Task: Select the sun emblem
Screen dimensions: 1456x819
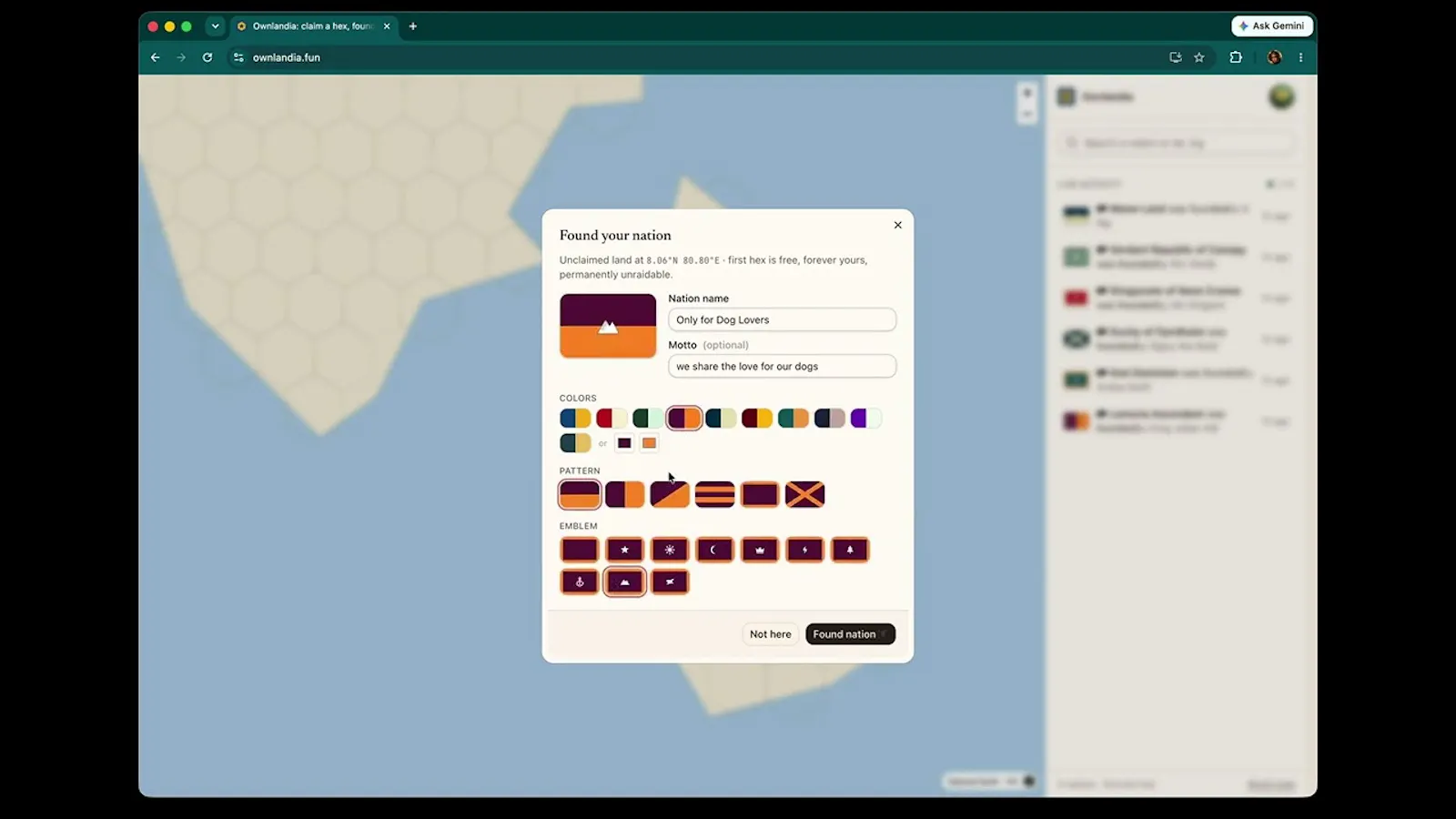Action: point(670,550)
